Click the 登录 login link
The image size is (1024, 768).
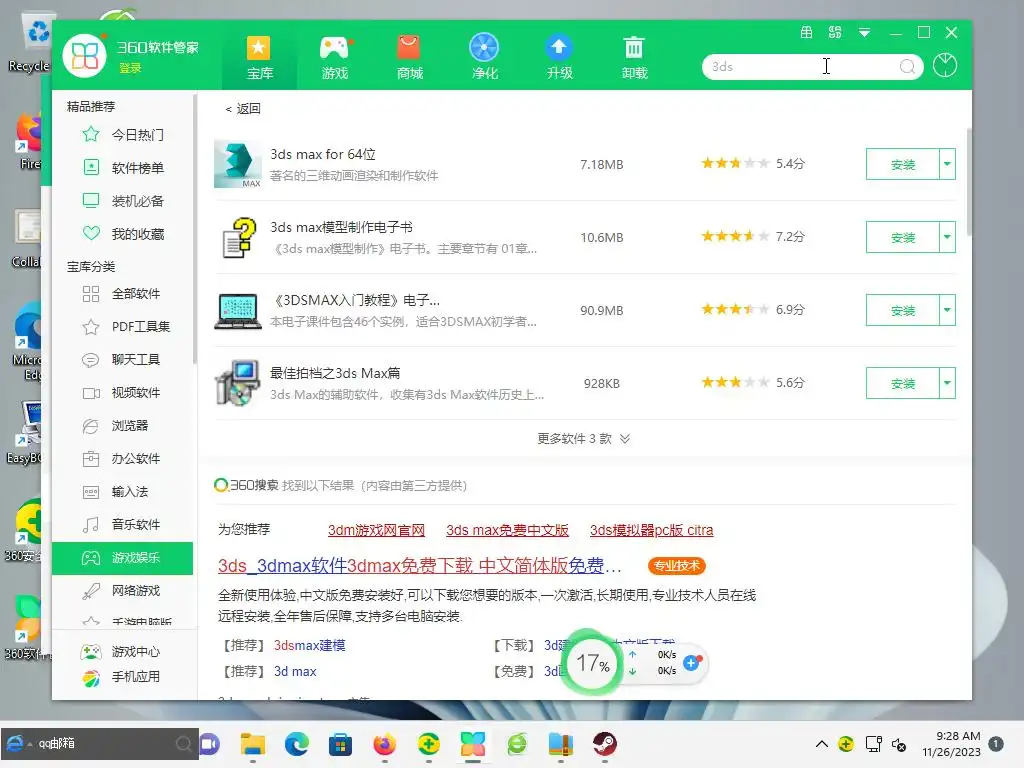[x=130, y=68]
